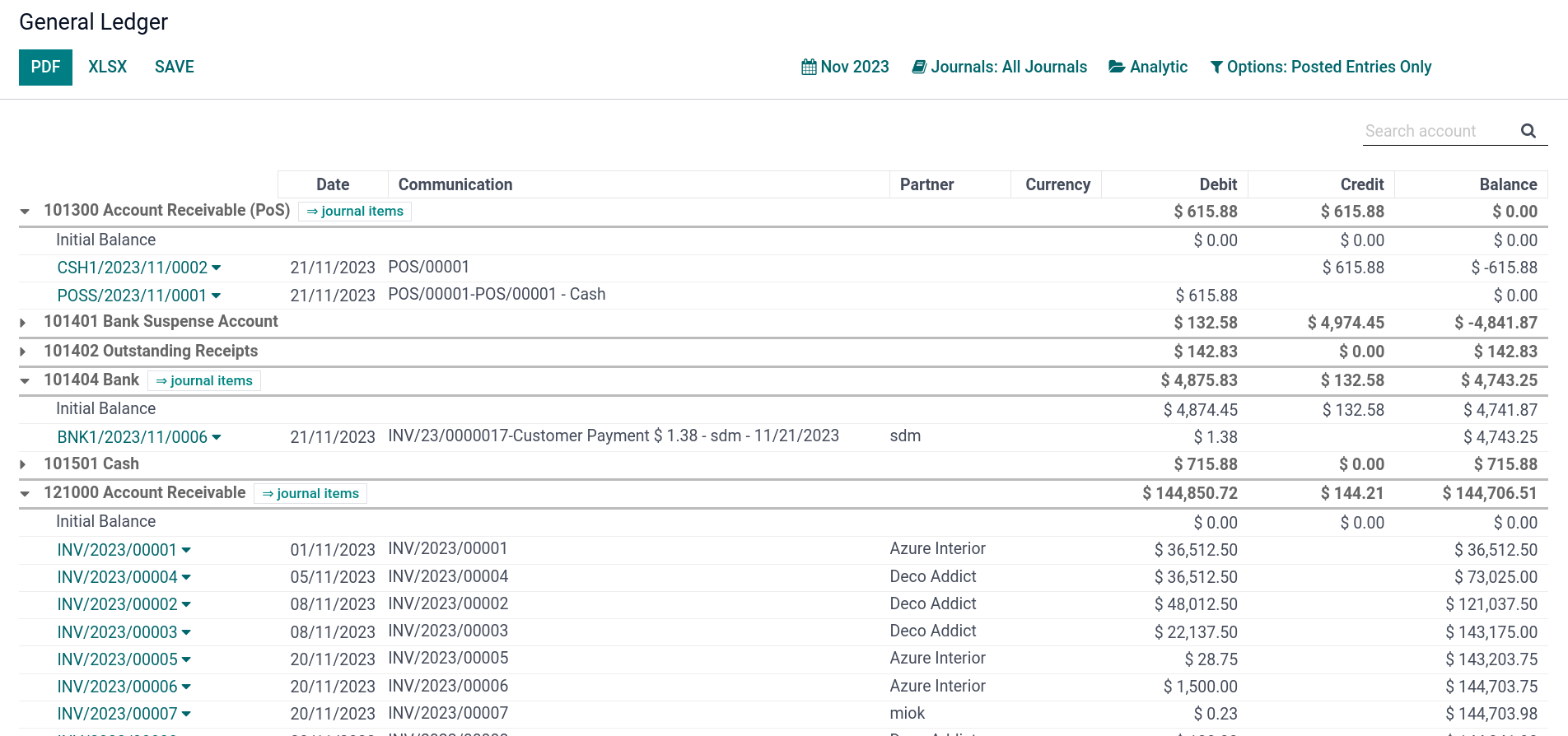
Task: Collapse the 101404 Bank section
Action: click(x=25, y=380)
